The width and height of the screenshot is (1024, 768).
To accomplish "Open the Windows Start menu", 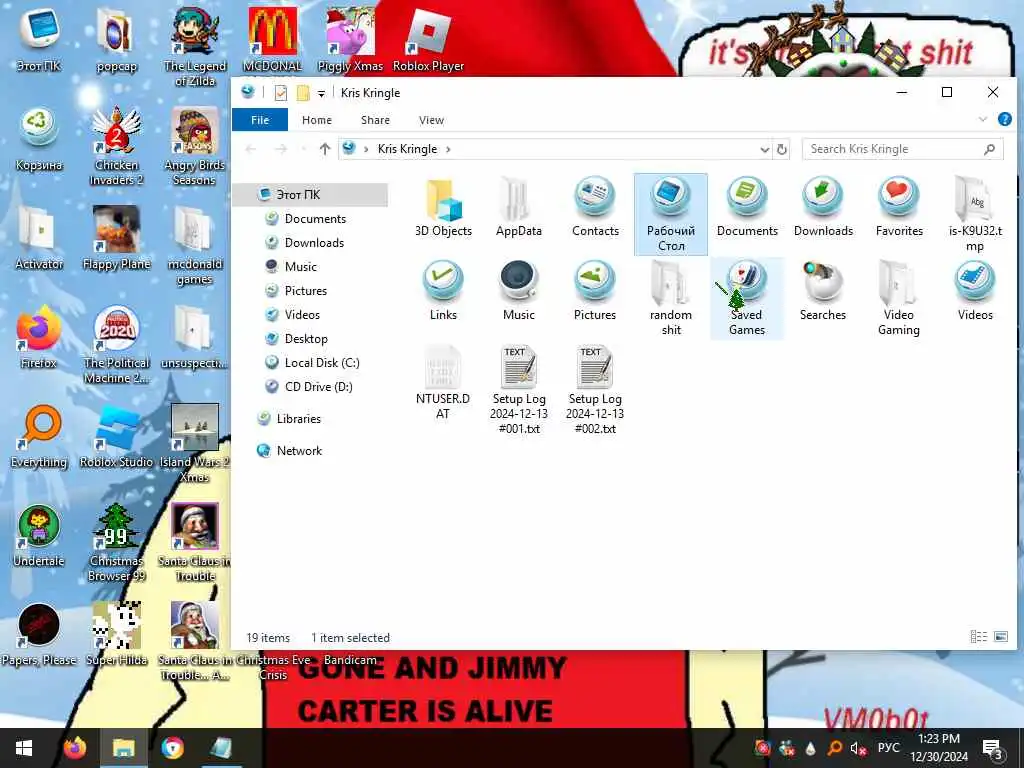I will pyautogui.click(x=24, y=748).
